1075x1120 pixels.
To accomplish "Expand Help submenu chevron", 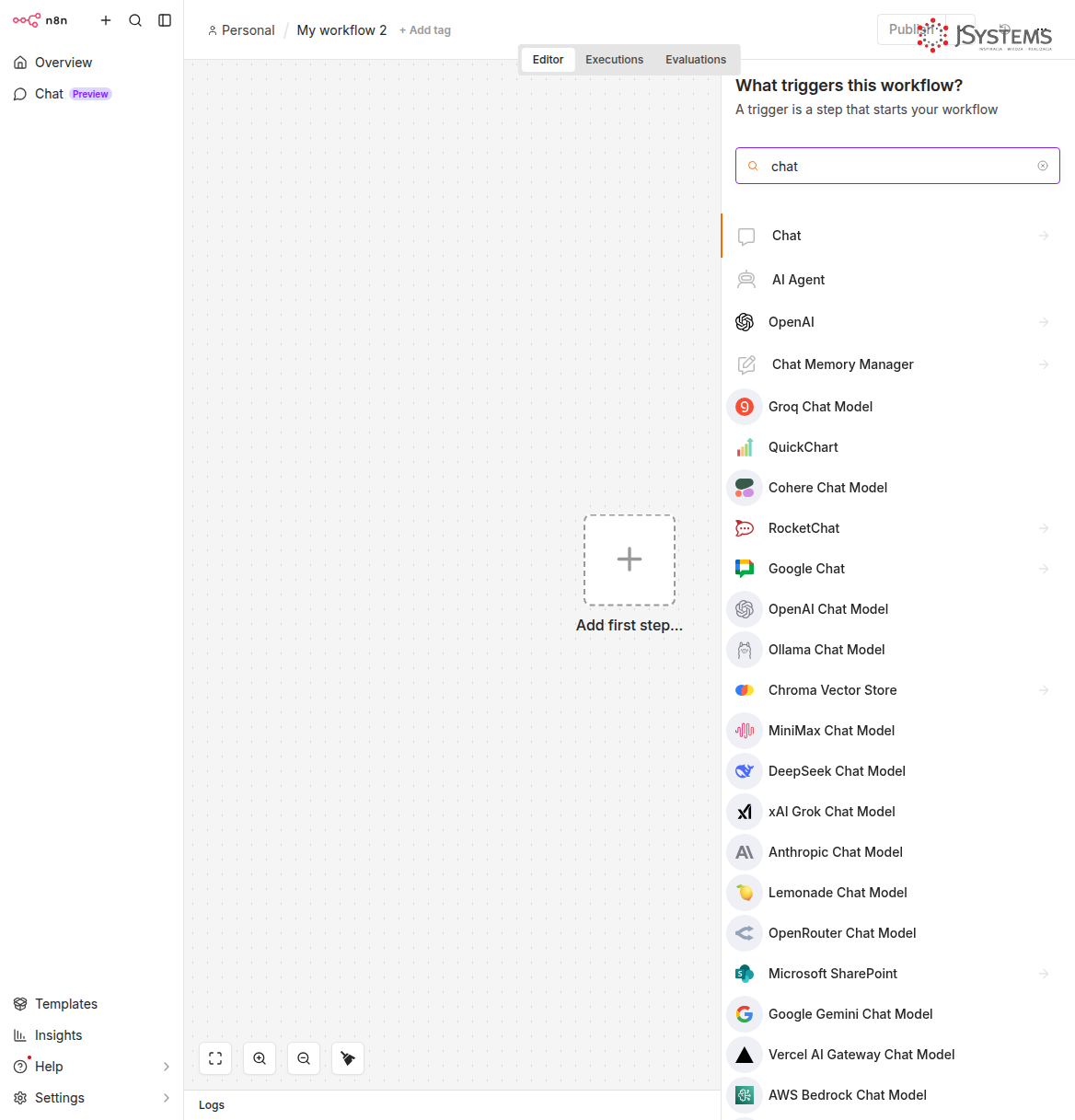I will [x=167, y=1067].
